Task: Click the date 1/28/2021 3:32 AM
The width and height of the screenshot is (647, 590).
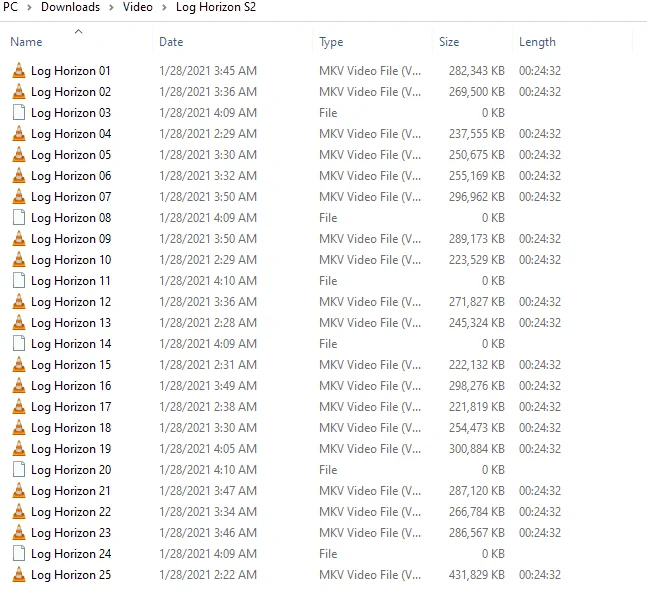Action: 208,176
